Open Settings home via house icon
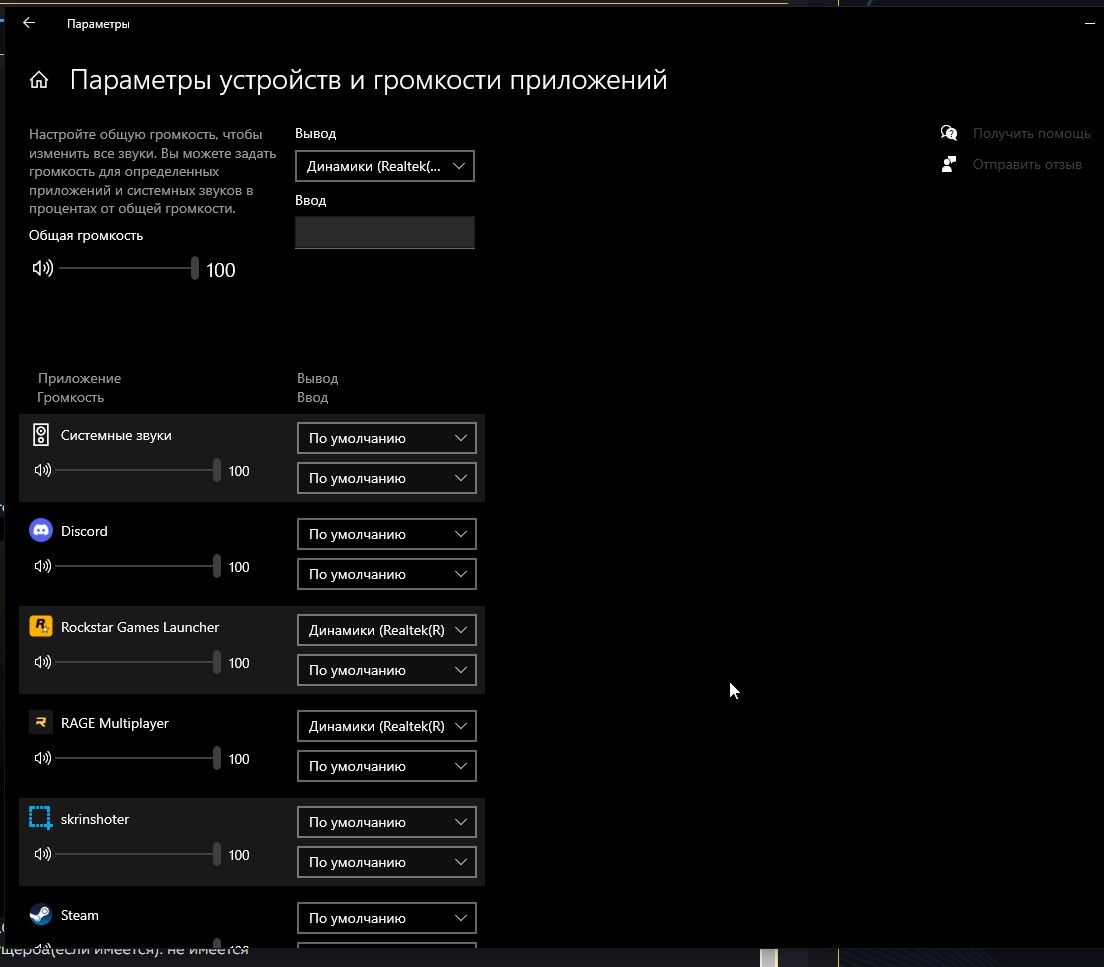Image resolution: width=1104 pixels, height=967 pixels. click(x=39, y=80)
